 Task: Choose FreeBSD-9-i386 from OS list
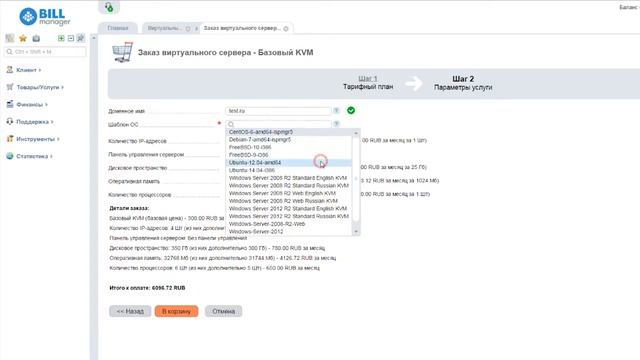point(289,155)
